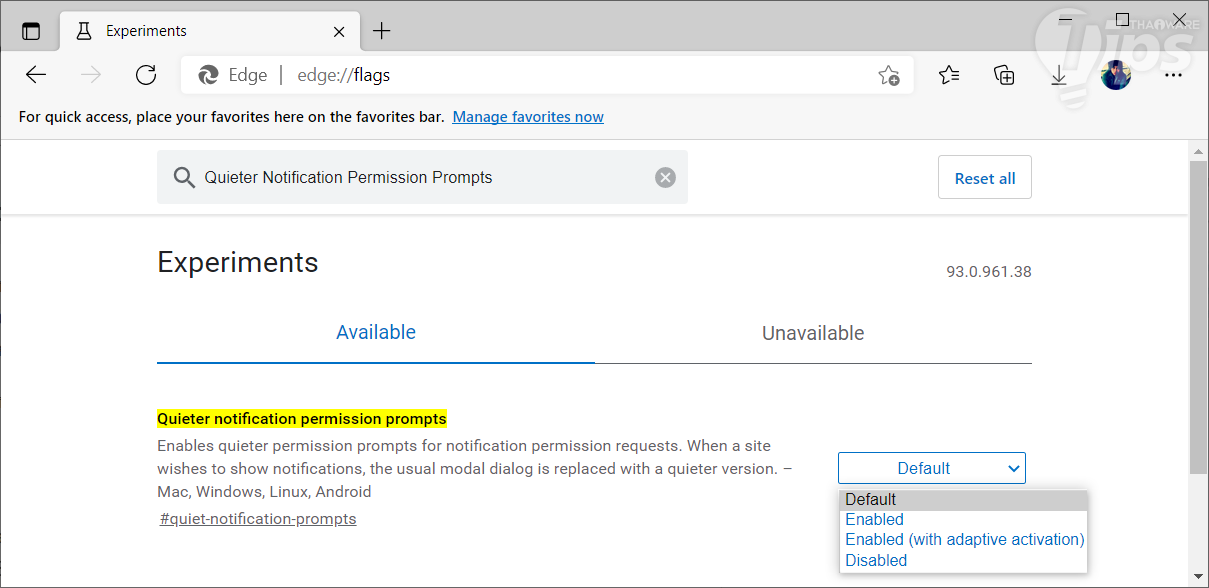This screenshot has height=588, width=1209.
Task: Add this page to favorites star
Action: [x=888, y=75]
